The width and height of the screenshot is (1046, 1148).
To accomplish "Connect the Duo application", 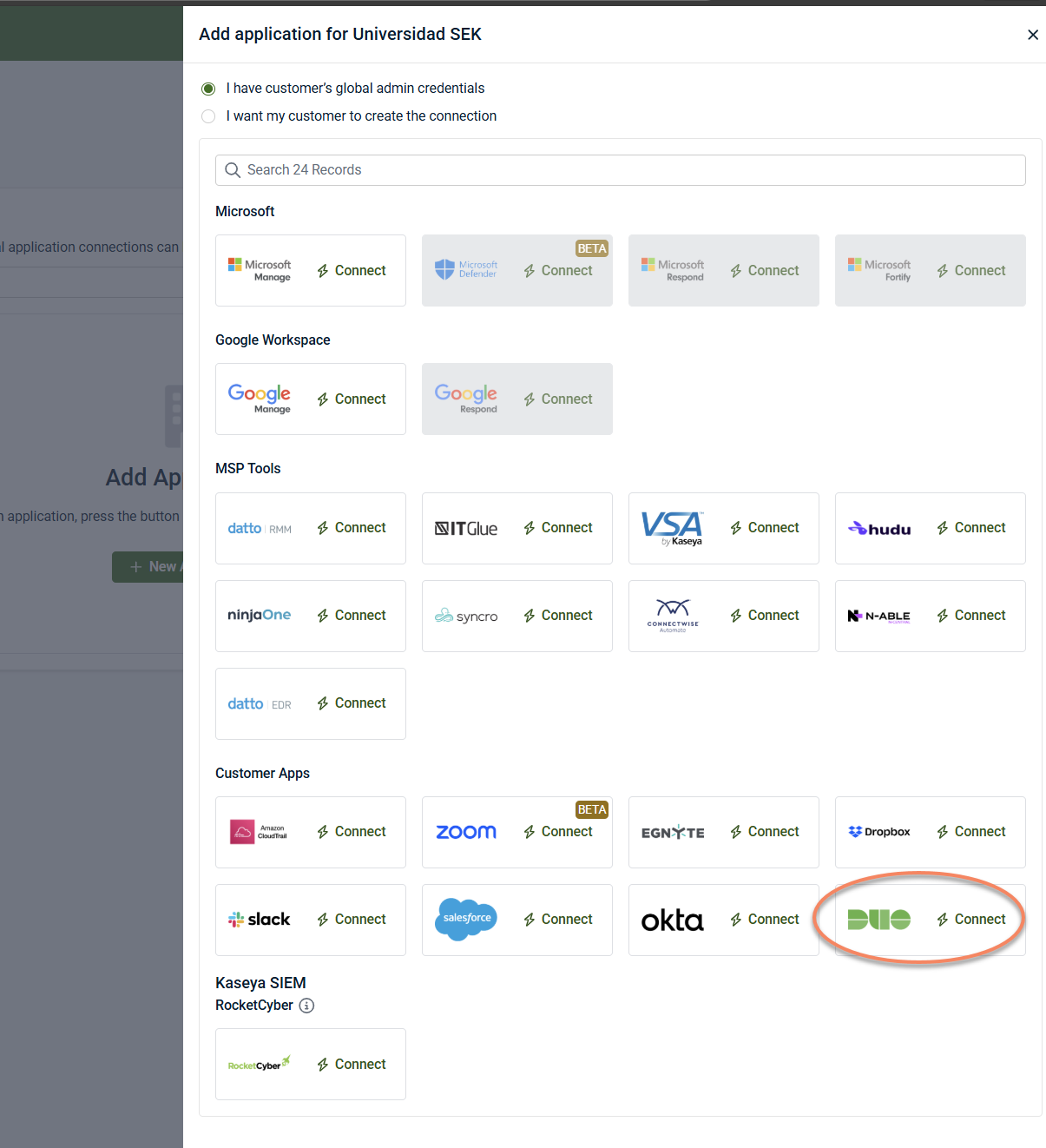I will 971,920.
